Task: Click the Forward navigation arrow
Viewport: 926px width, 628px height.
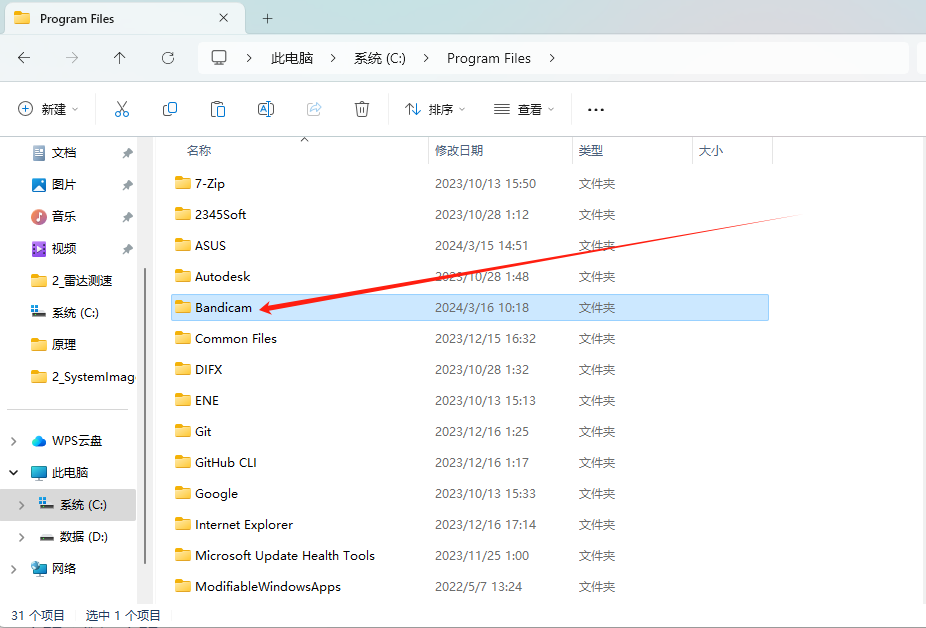Action: coord(71,58)
